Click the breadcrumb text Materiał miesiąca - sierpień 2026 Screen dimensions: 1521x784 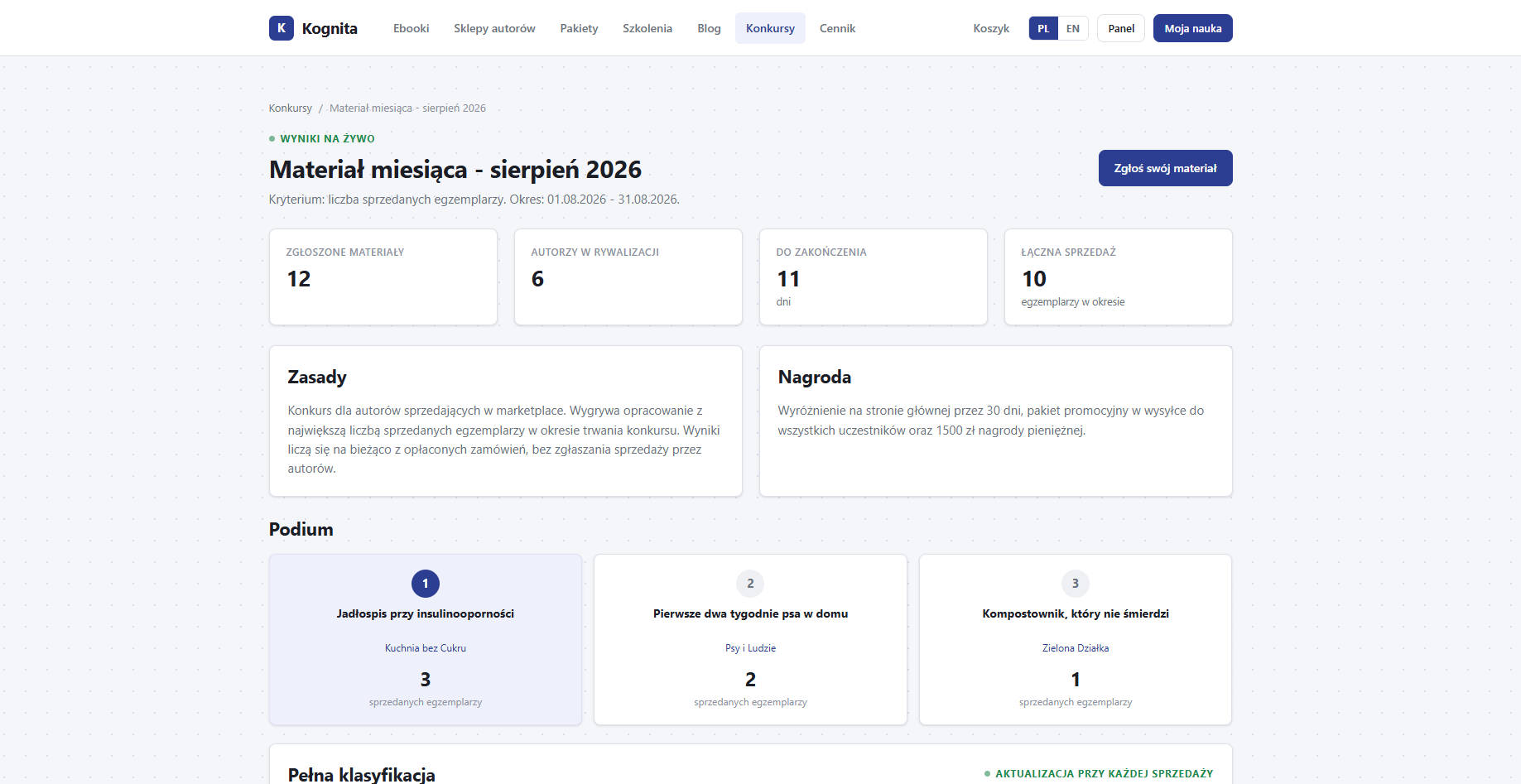pyautogui.click(x=407, y=108)
